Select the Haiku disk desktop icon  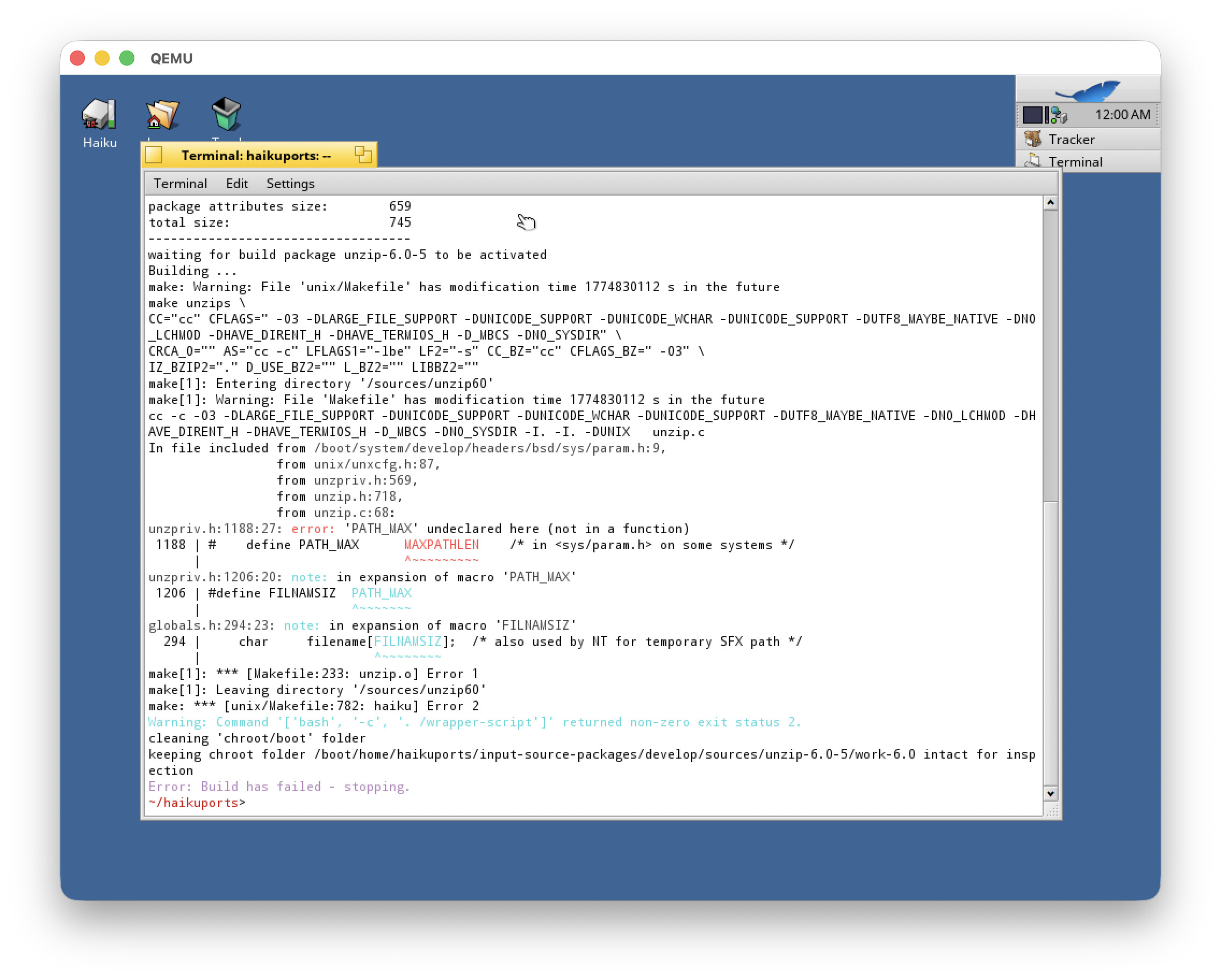pos(99,114)
